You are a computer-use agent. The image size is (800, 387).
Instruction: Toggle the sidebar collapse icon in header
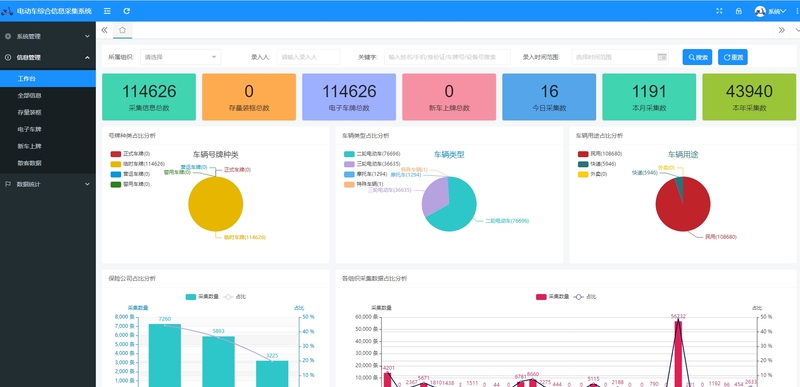[x=107, y=11]
